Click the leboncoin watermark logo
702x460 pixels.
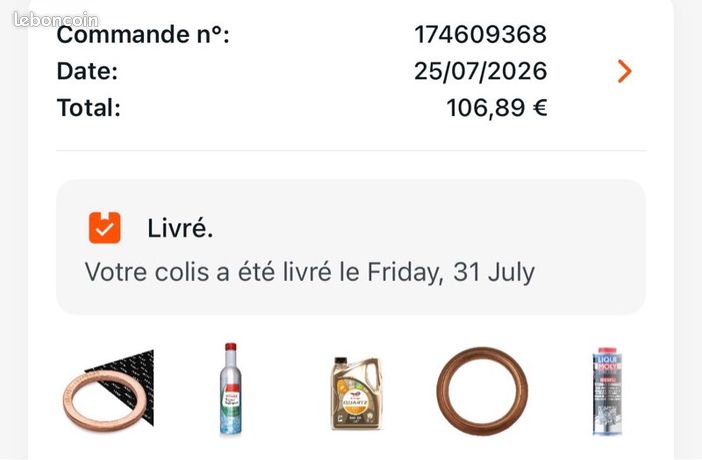click(x=56, y=19)
